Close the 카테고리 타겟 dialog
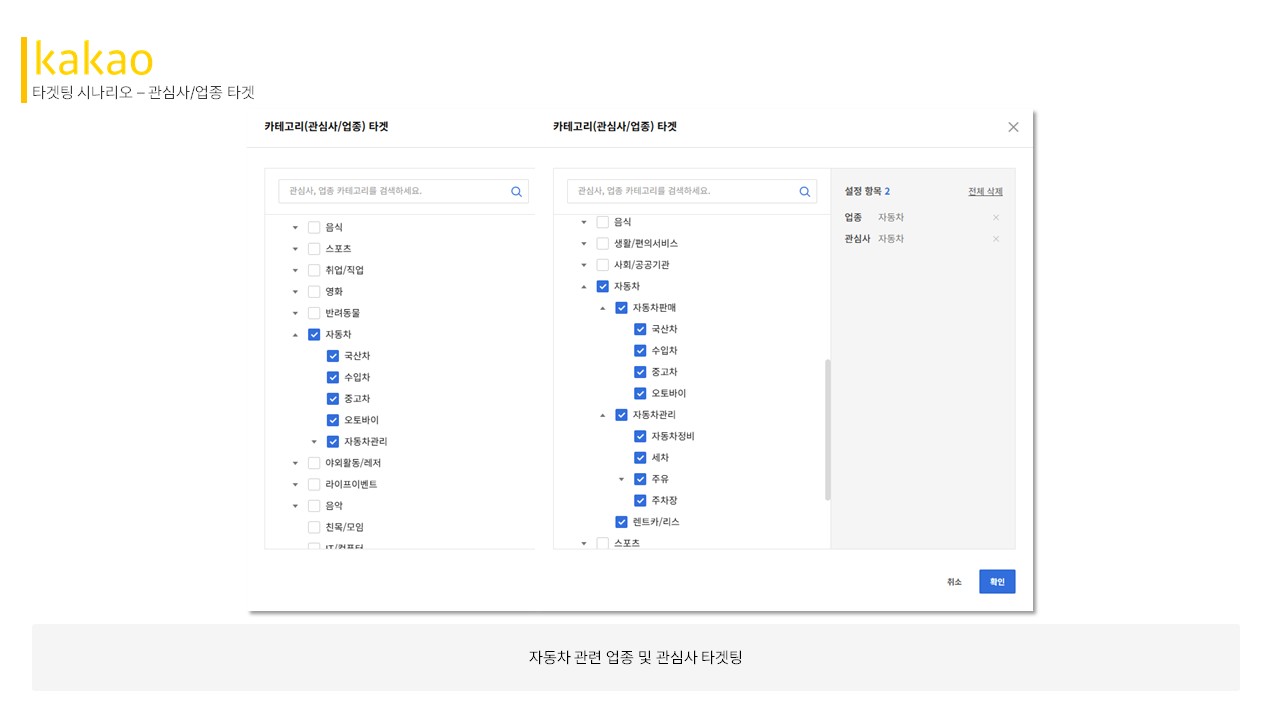Viewport: 1280px width, 720px height. coord(1013,127)
